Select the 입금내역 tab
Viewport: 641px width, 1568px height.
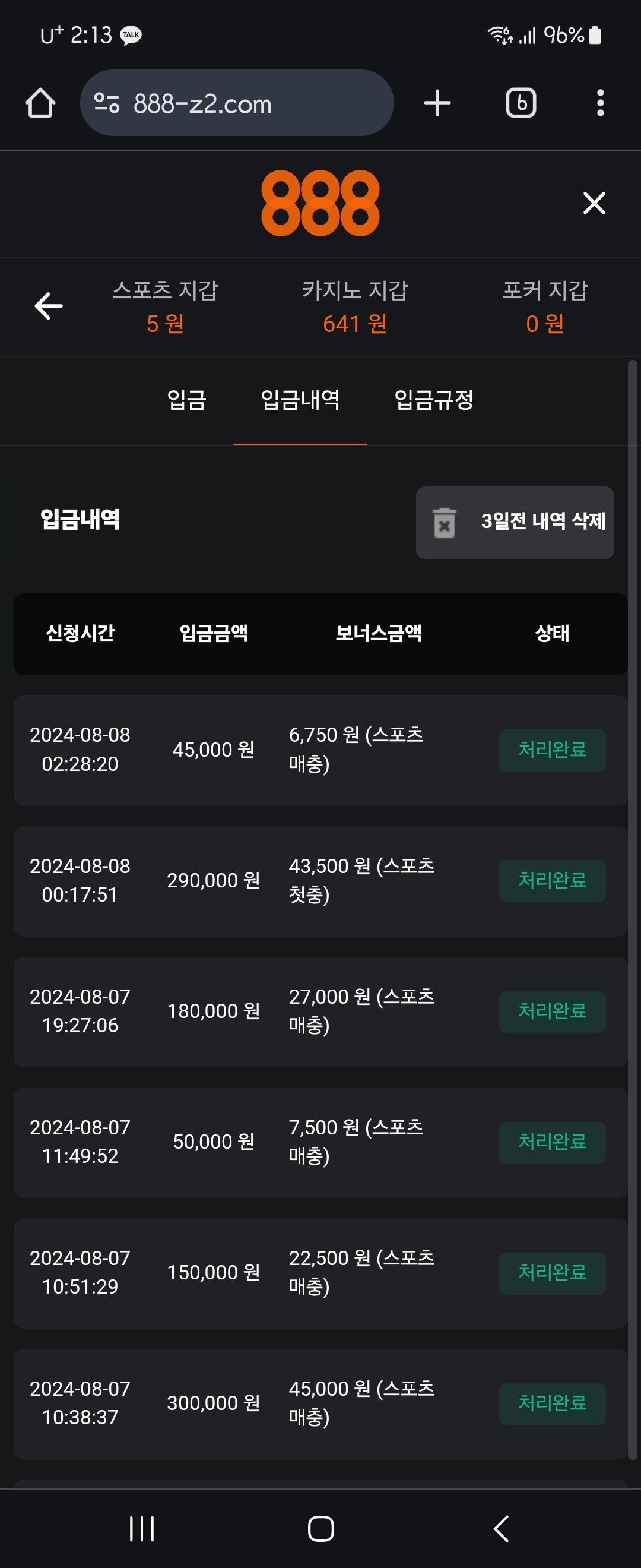pyautogui.click(x=300, y=400)
